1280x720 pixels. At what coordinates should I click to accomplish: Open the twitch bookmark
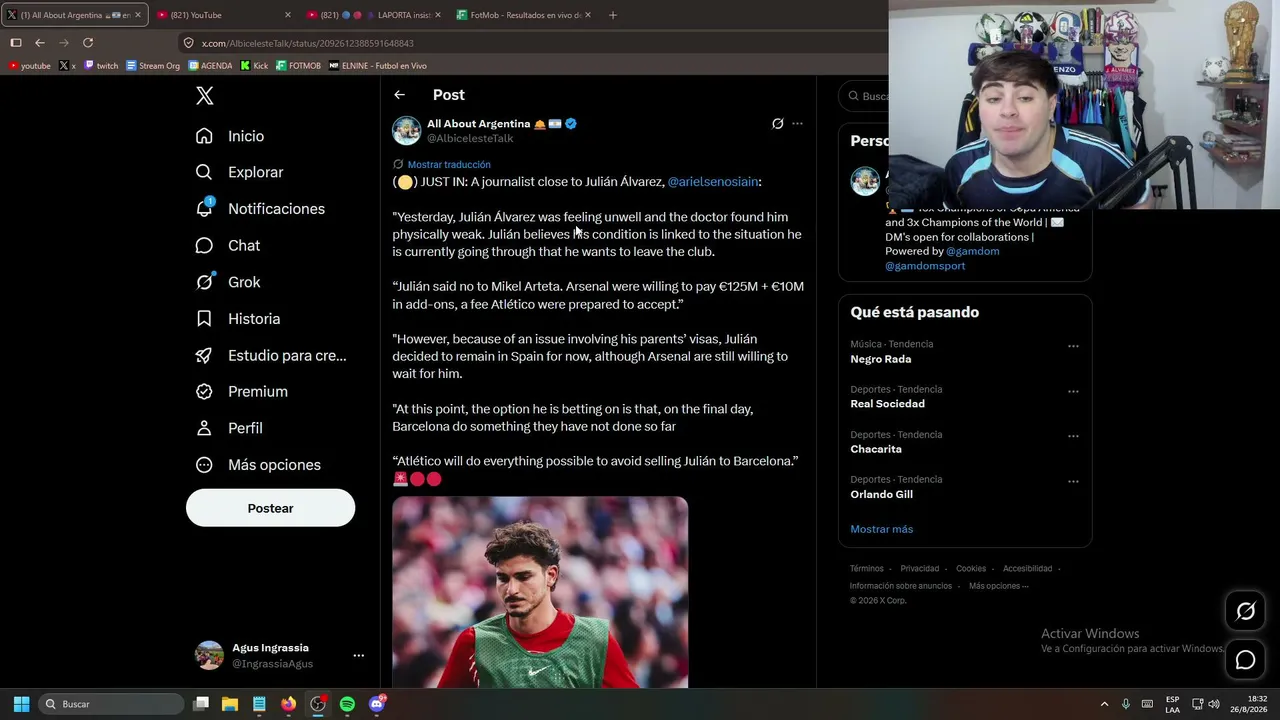pos(101,66)
